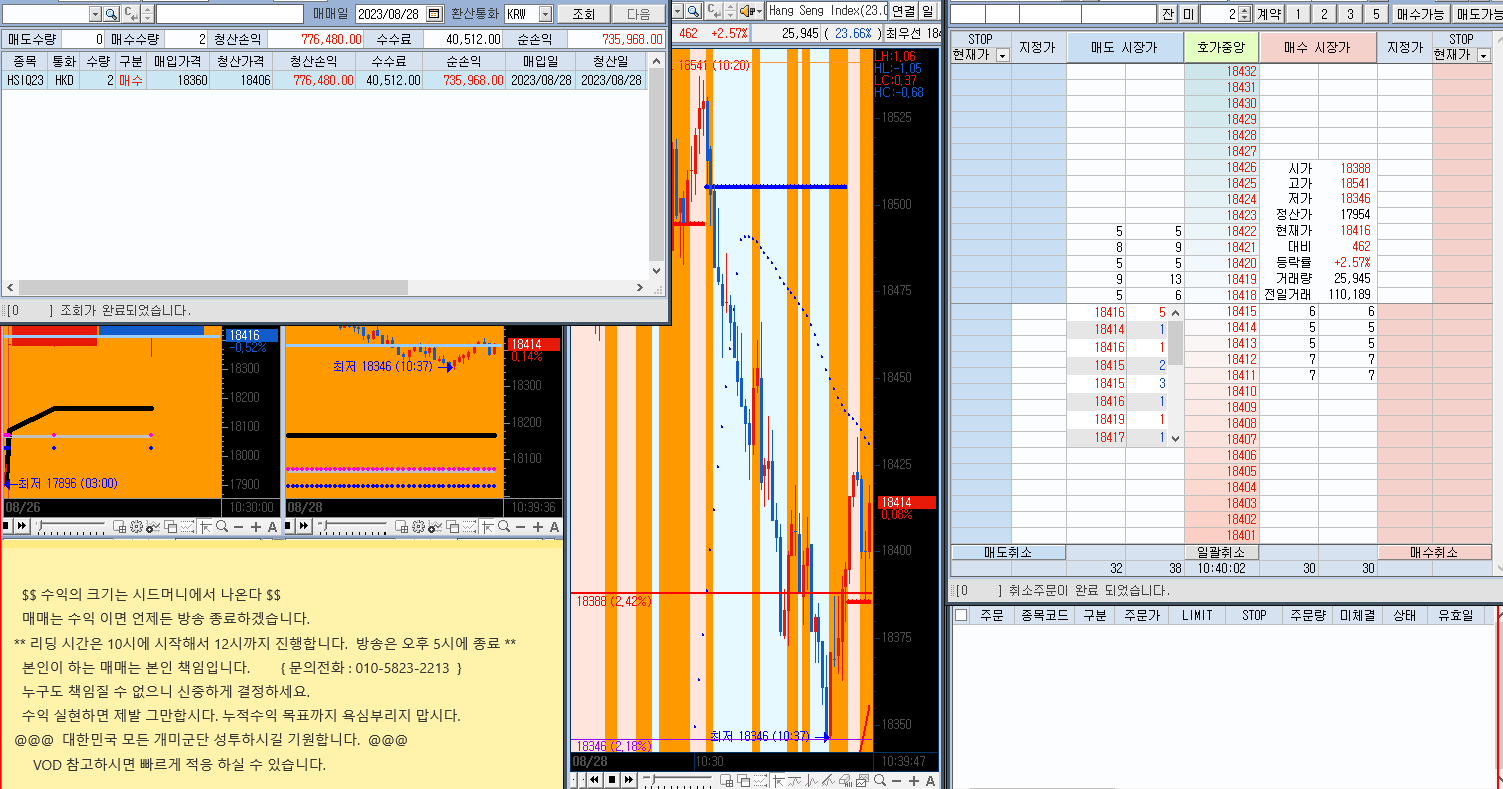Open the account dropdown in the trade history window
Screen dimensions: 1503x789
(95, 14)
